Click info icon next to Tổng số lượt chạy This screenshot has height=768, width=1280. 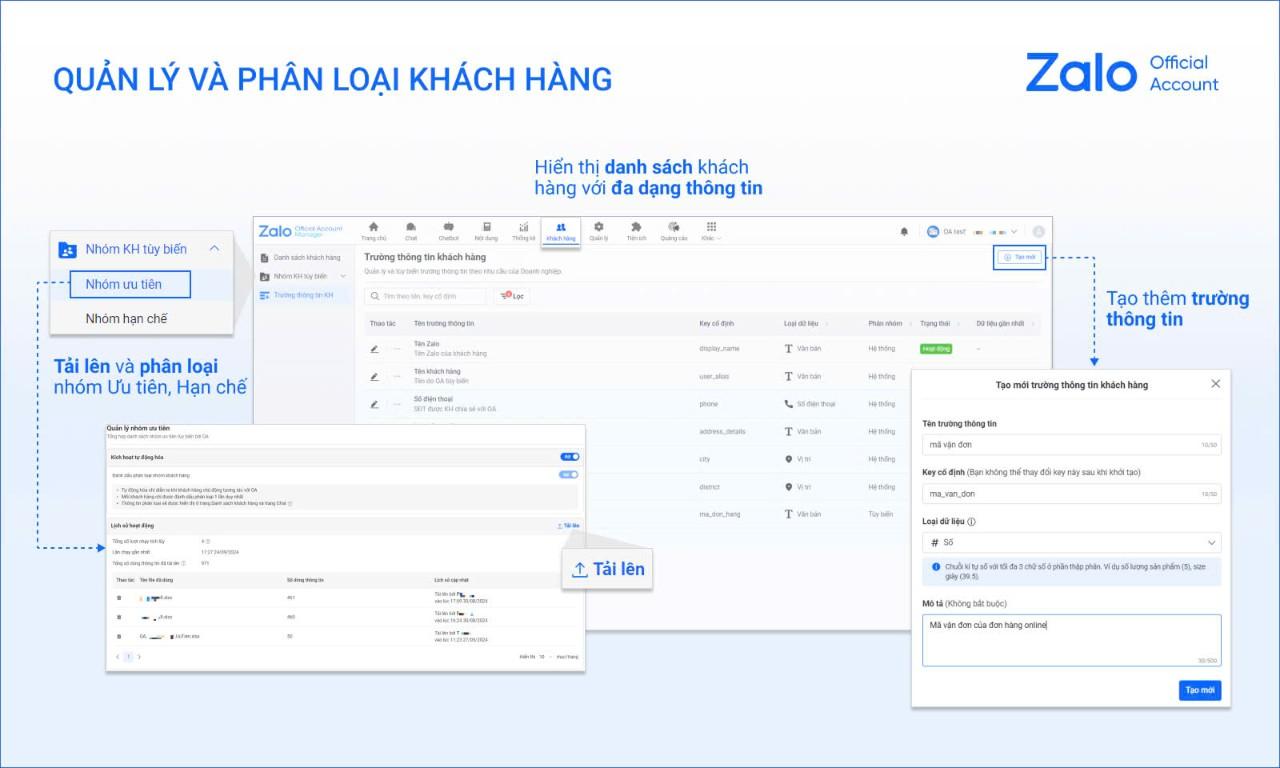point(207,541)
